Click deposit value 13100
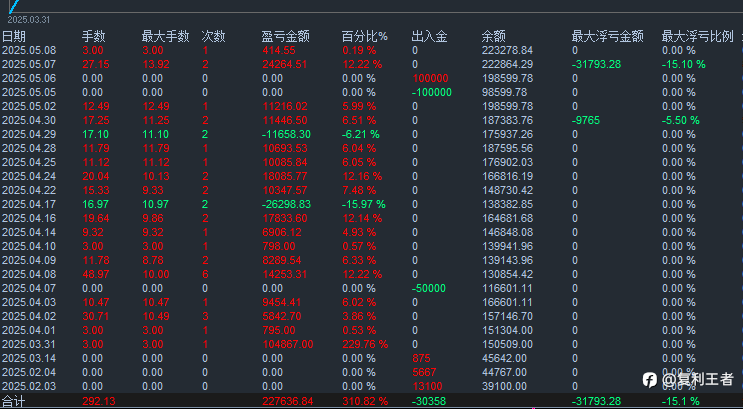Viewport: 743px width, 409px height. tap(427, 386)
